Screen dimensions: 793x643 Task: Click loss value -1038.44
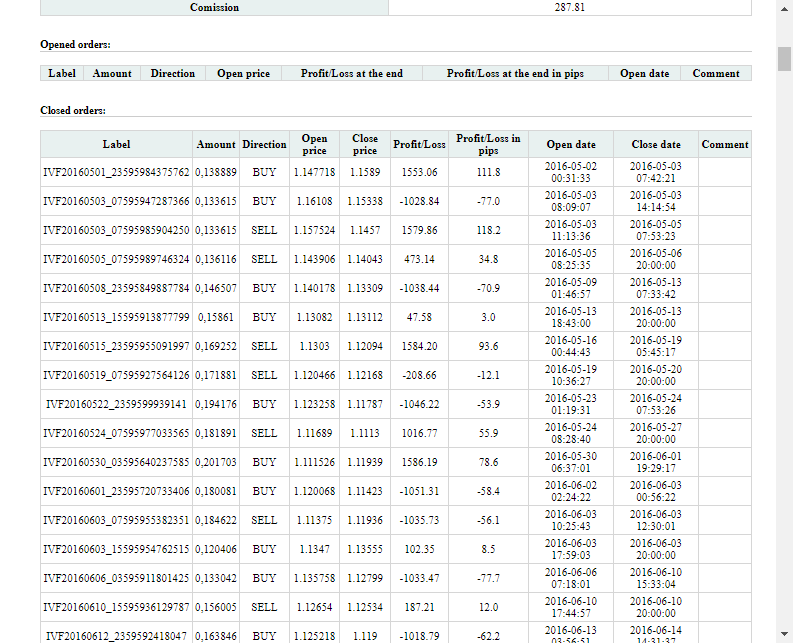coord(419,288)
